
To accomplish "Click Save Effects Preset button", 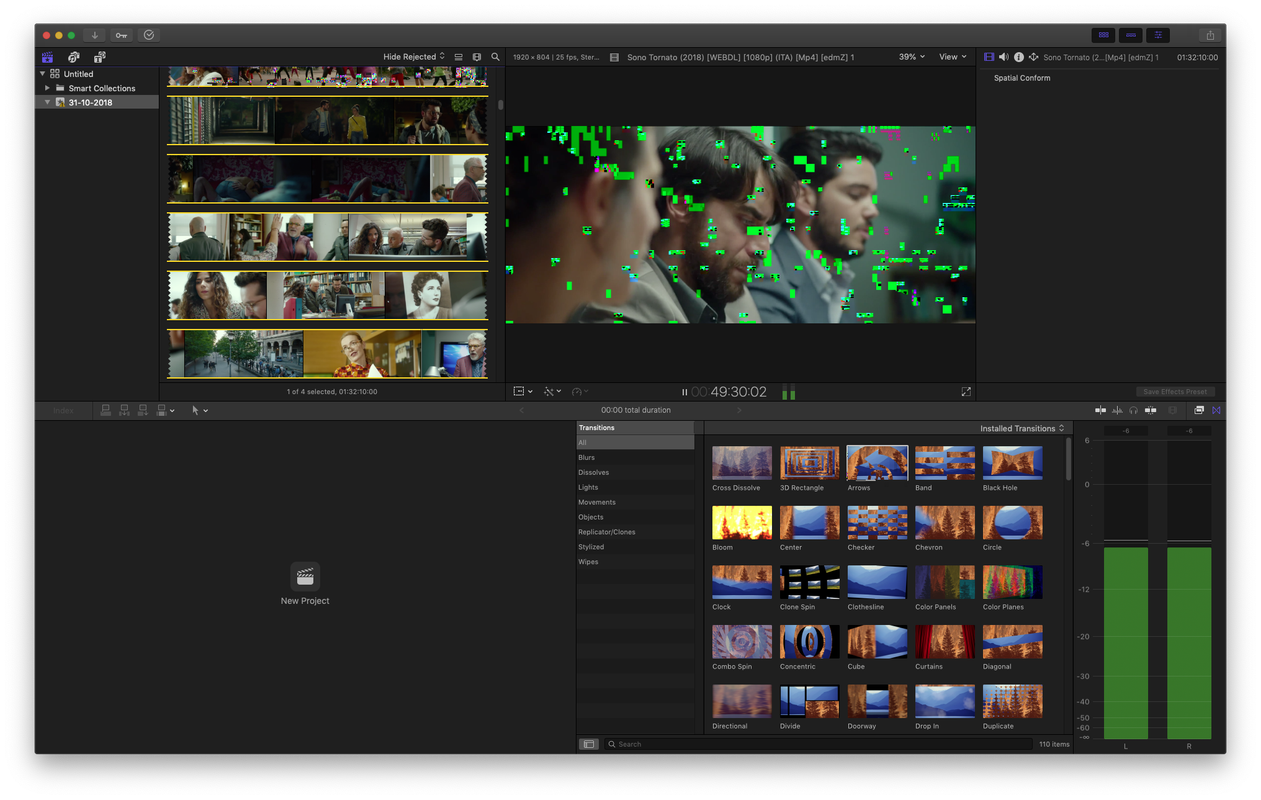I will point(1175,392).
